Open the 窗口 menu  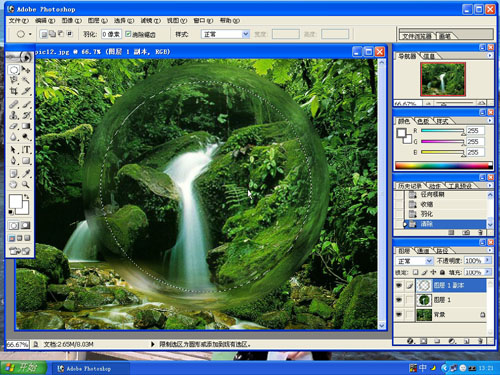tap(203, 21)
